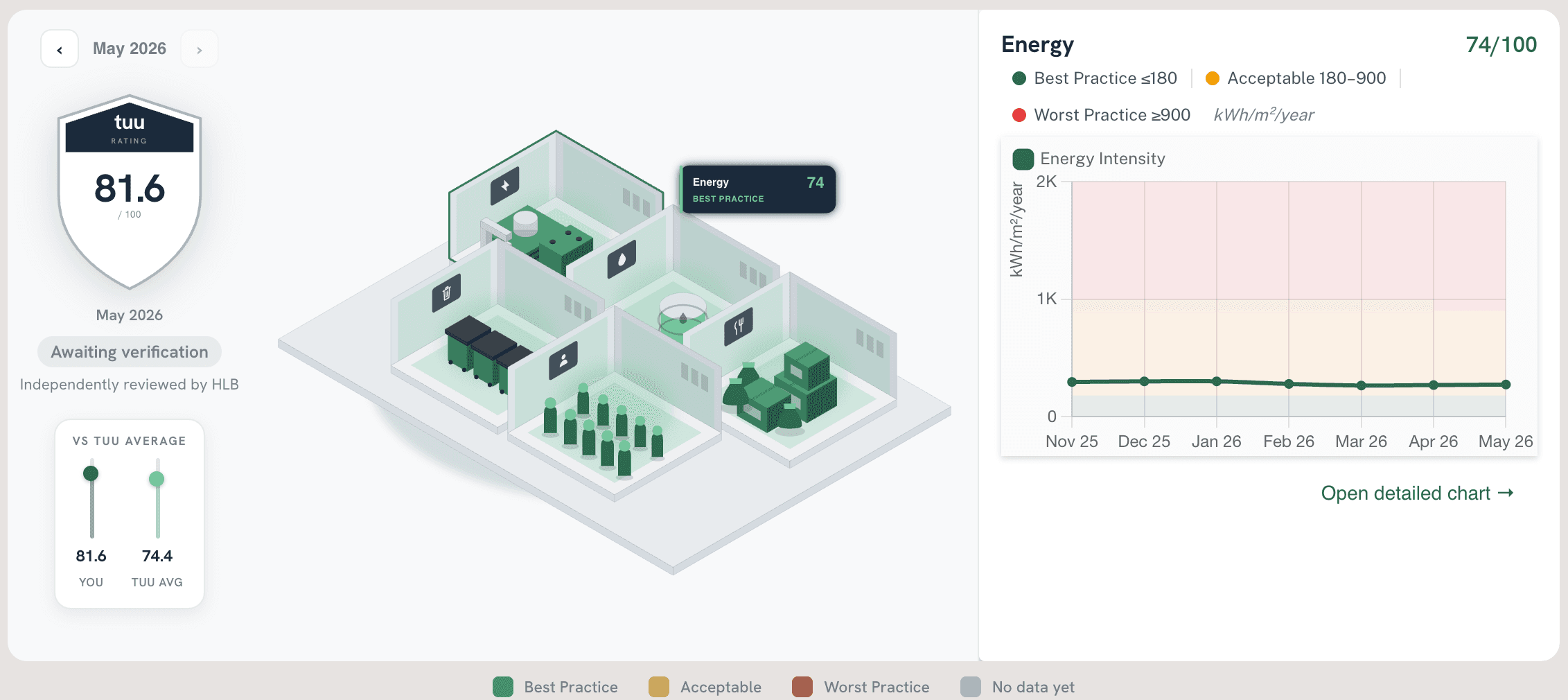This screenshot has height=700, width=1568.
Task: Select the Energy room lightning icon
Action: click(505, 186)
